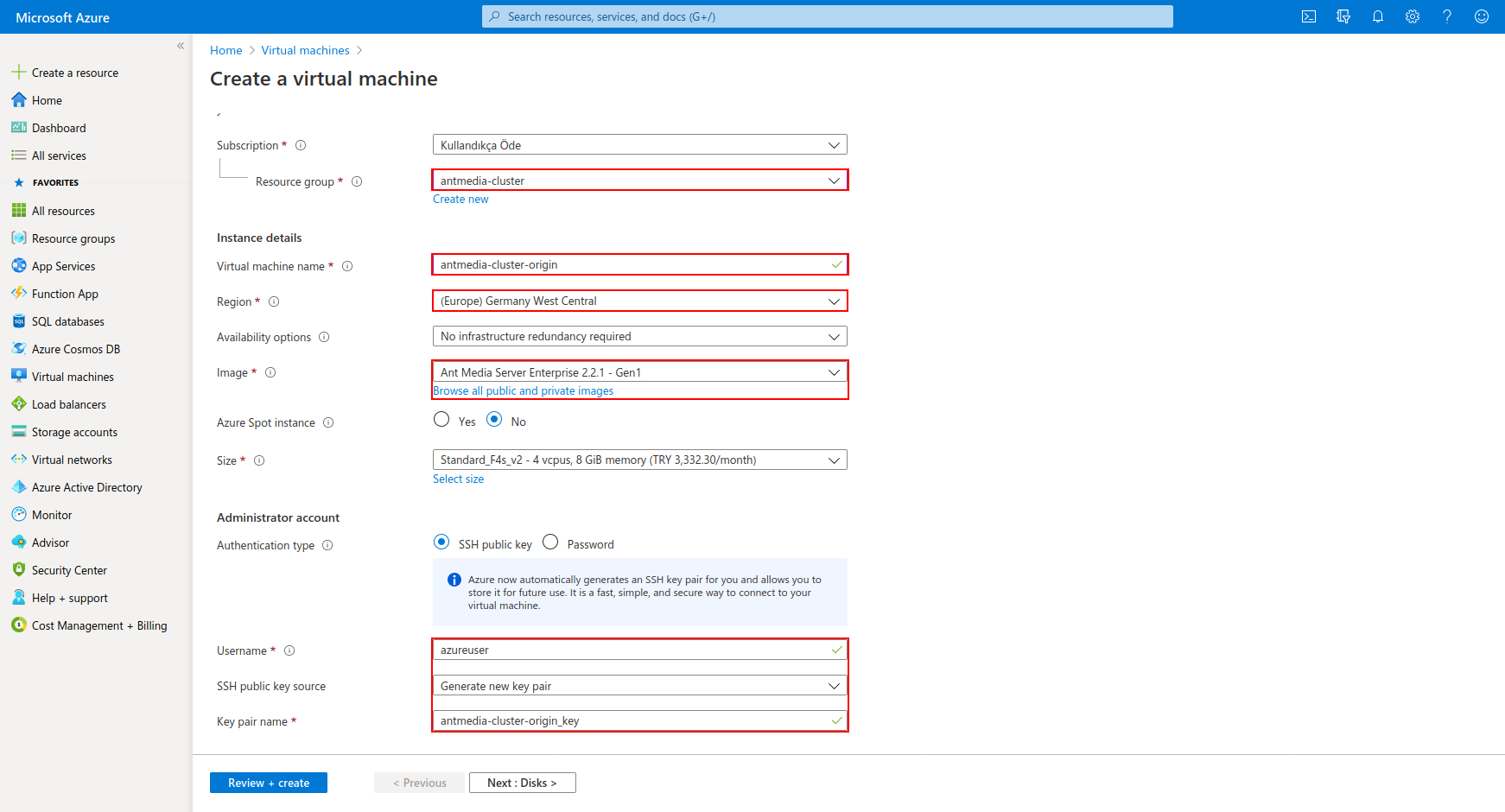Screen dimensions: 1505x812
Task: Open Cloud Shell from the top bar
Action: 1309,16
